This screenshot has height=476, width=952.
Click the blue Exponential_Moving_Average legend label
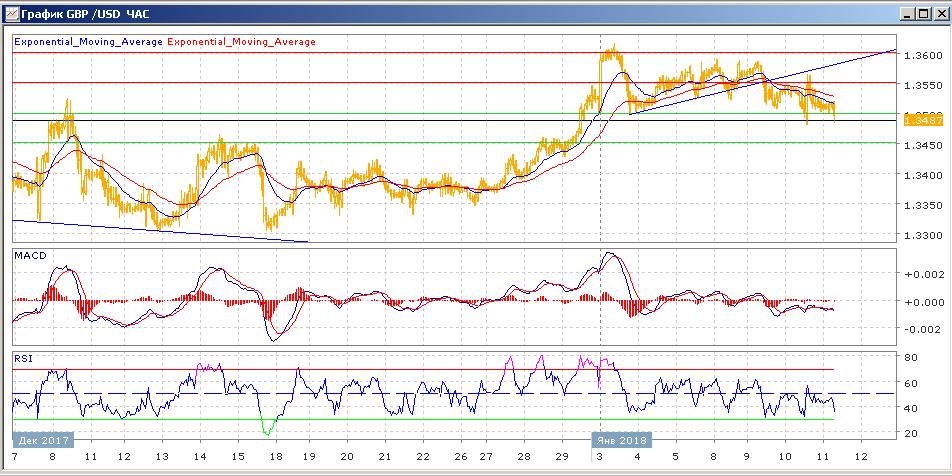tap(88, 42)
